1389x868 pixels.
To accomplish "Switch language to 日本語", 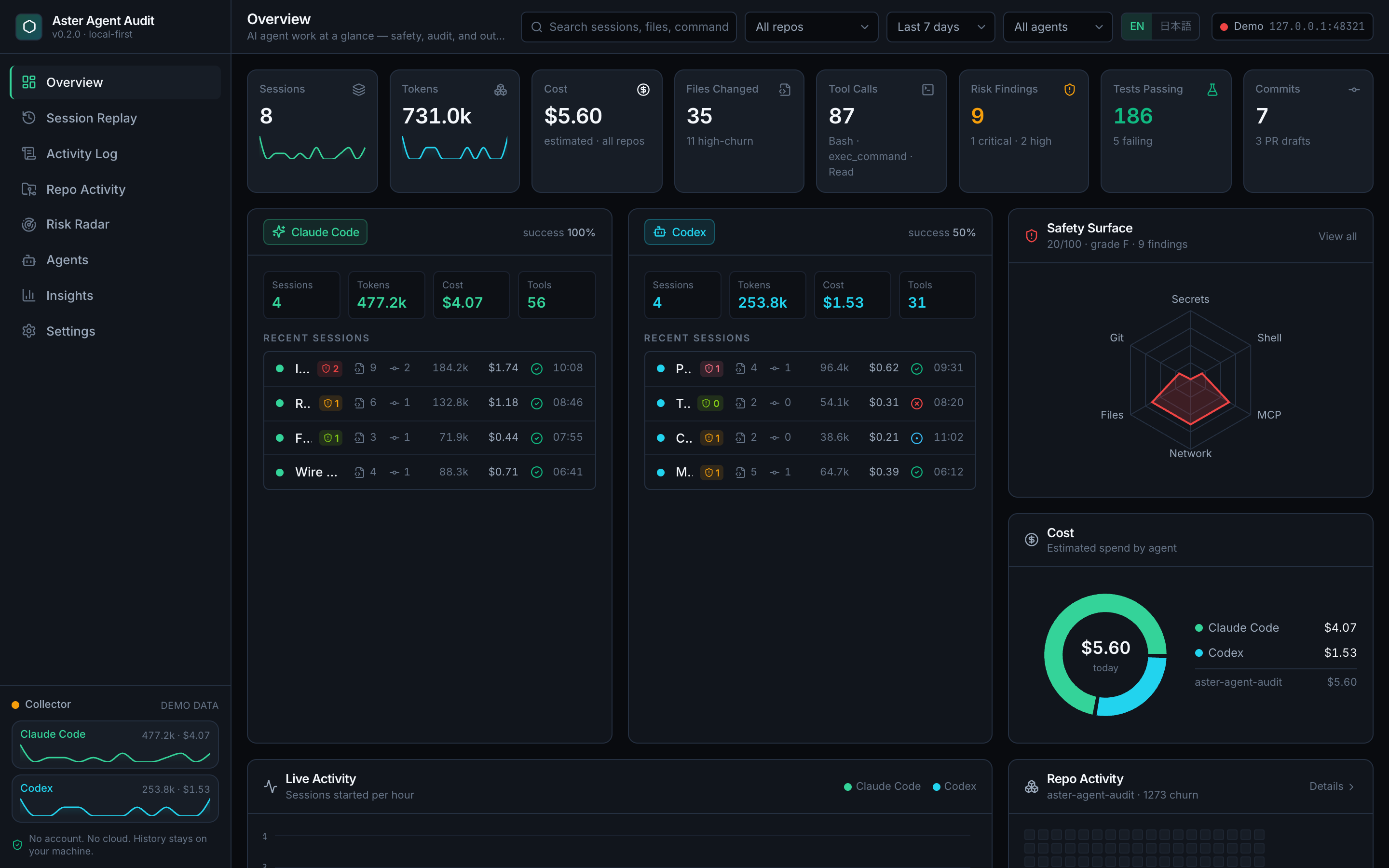I will click(1175, 27).
